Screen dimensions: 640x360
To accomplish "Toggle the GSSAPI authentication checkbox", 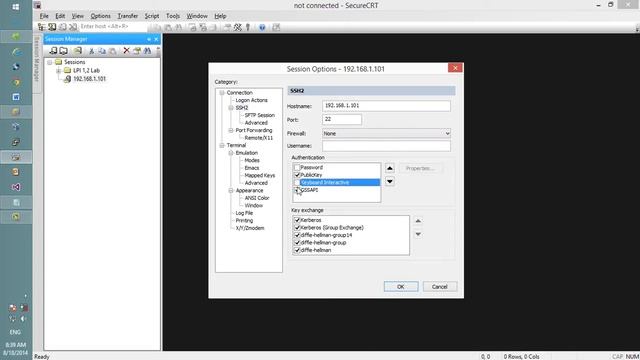I will point(297,190).
